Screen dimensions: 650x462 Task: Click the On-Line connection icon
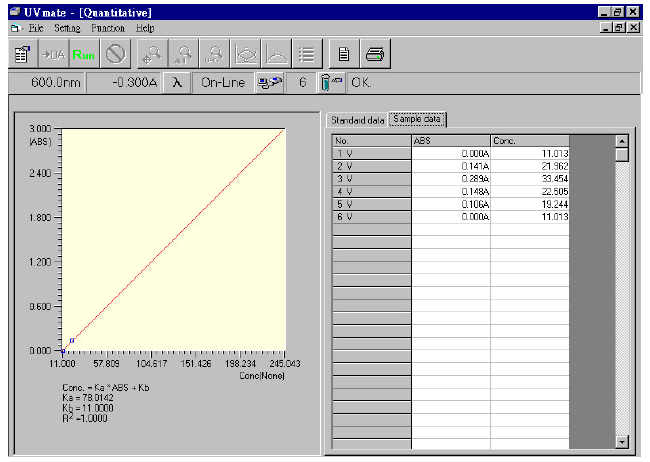268,84
